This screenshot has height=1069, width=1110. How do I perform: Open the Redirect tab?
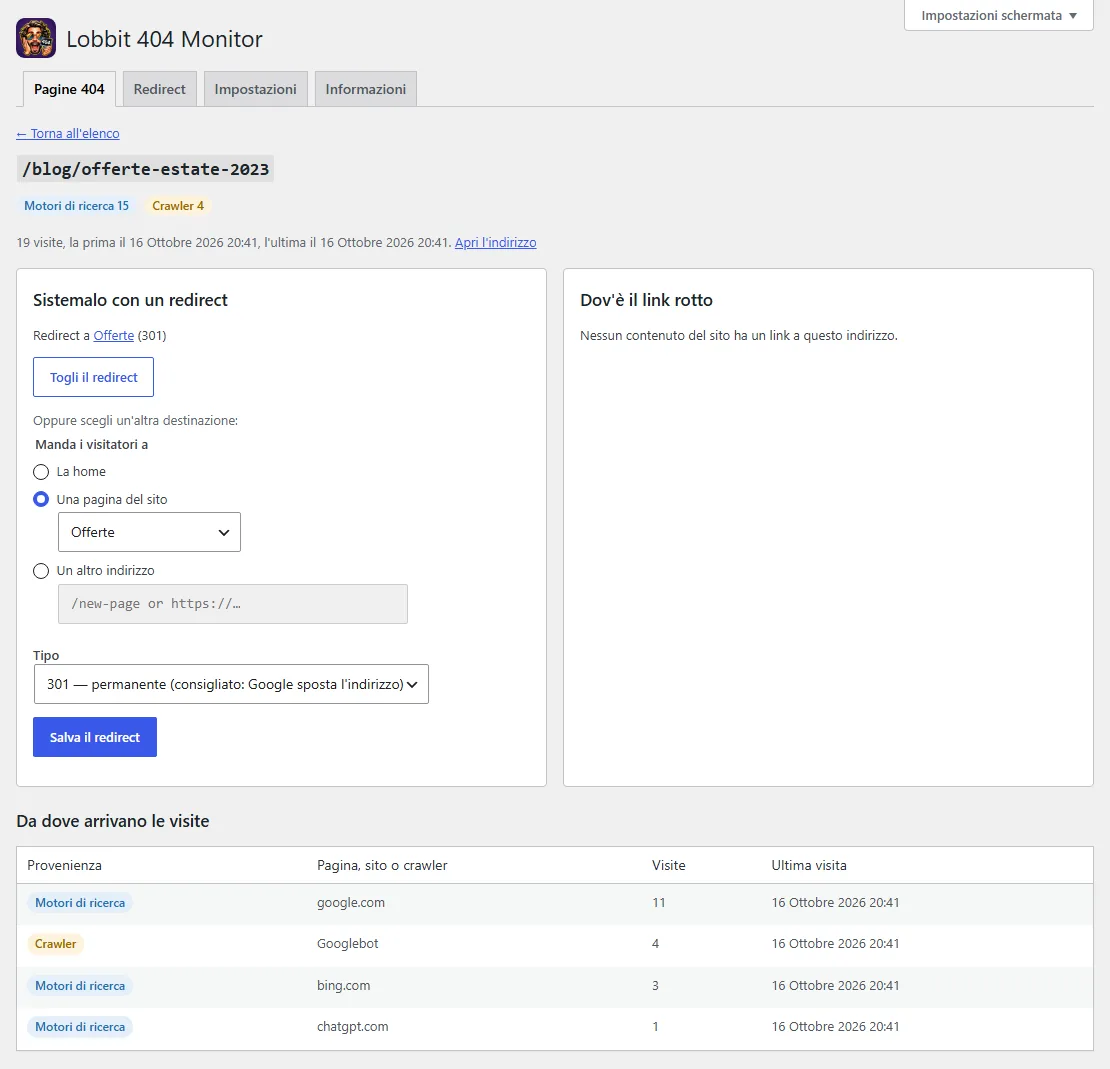(159, 89)
